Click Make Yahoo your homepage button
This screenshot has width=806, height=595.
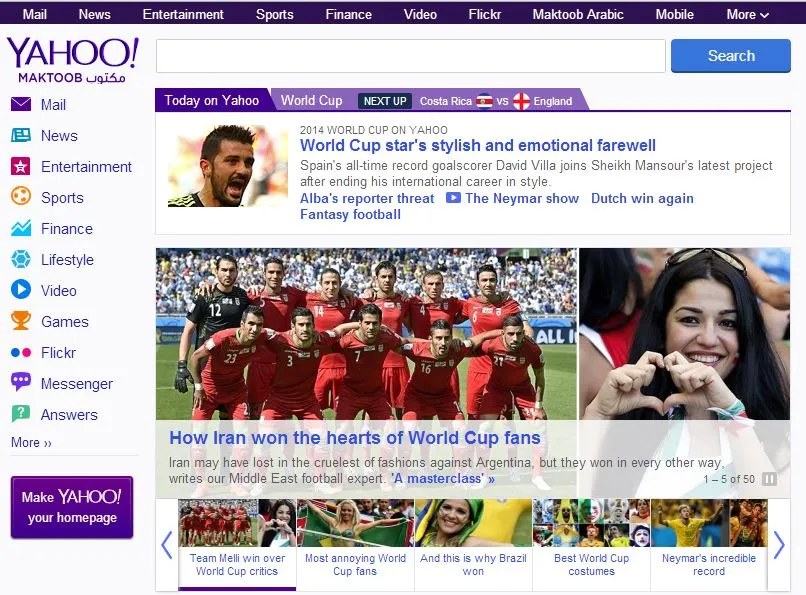[x=72, y=507]
